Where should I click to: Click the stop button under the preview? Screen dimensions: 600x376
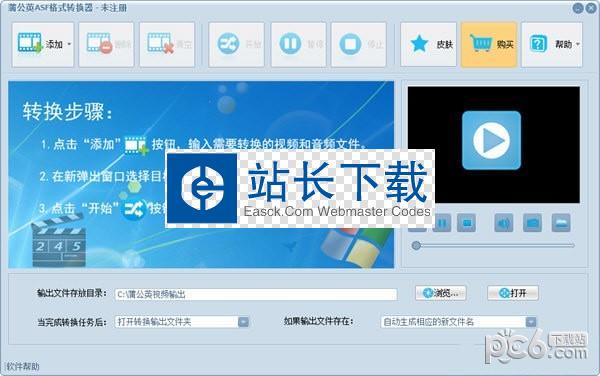tap(467, 223)
